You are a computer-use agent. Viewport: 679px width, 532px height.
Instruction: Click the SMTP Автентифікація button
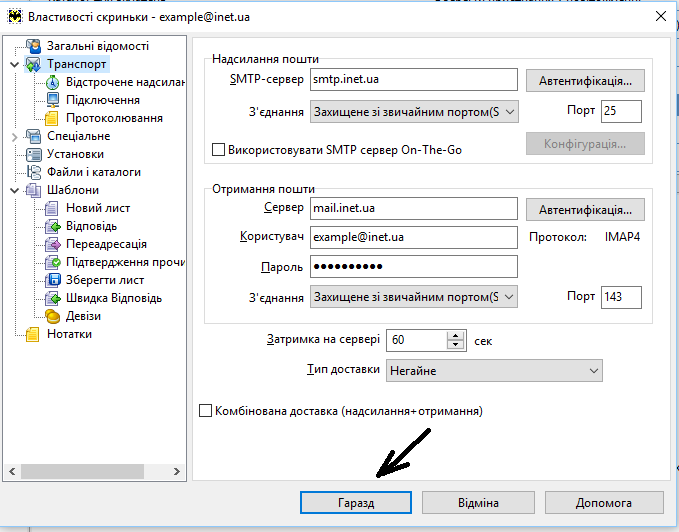point(585,80)
